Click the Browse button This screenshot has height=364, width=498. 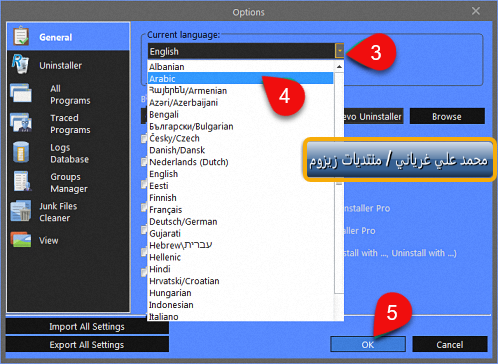pyautogui.click(x=447, y=116)
